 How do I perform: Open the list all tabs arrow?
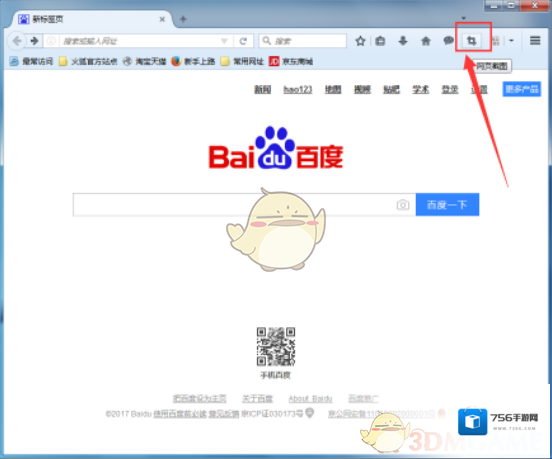464,18
